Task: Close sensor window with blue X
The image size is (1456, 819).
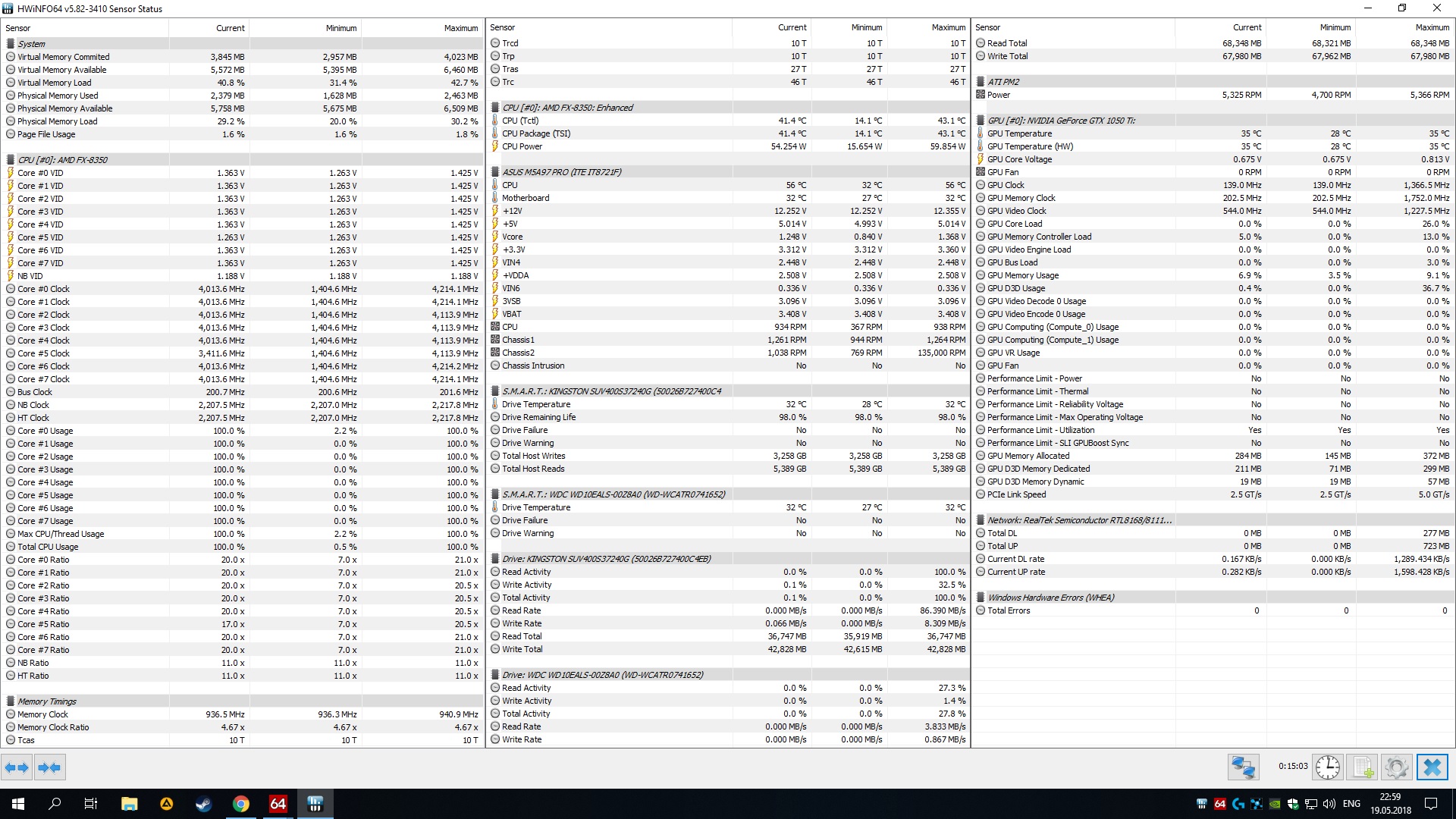Action: pos(1432,767)
